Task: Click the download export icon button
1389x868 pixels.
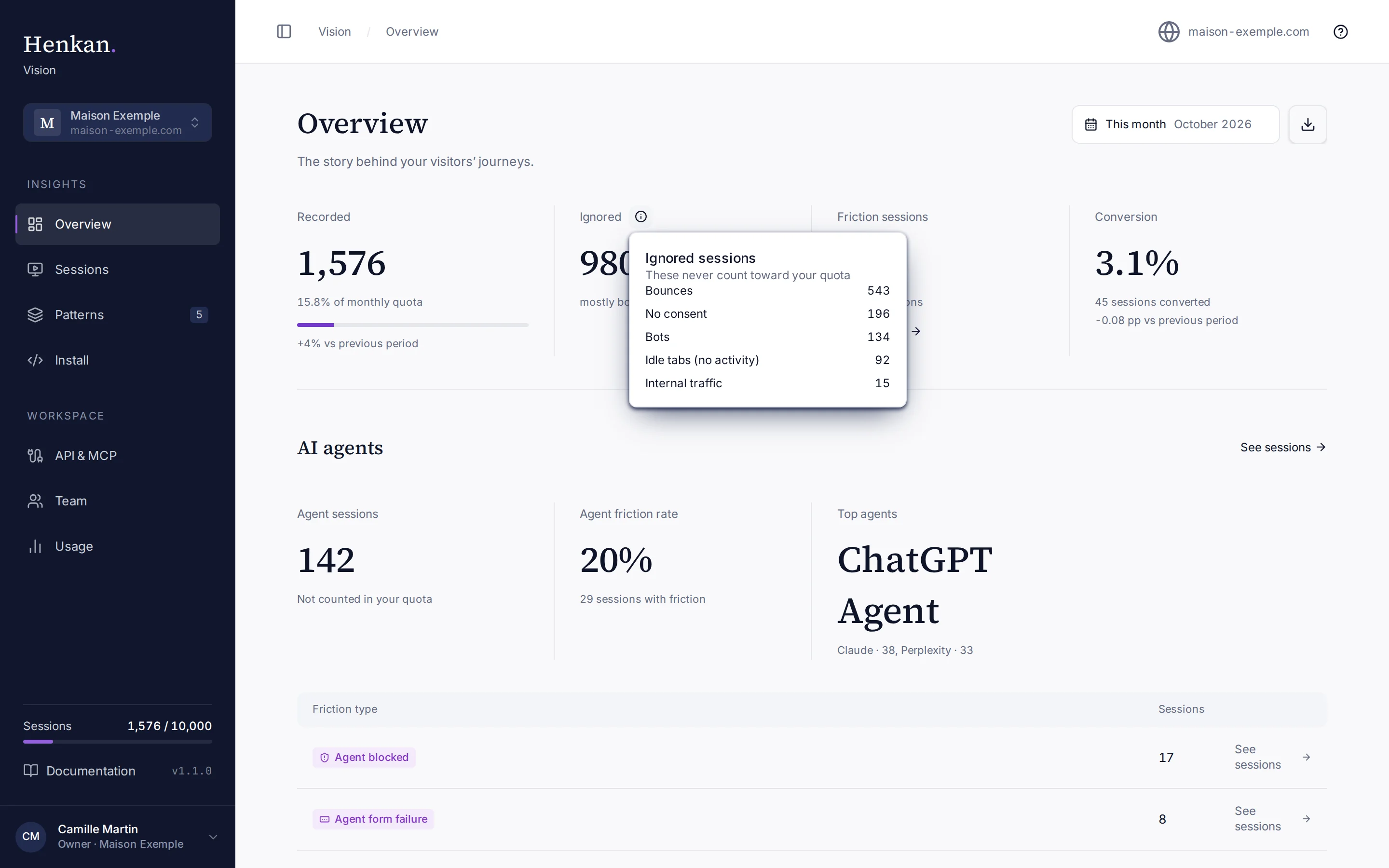Action: coord(1307,124)
